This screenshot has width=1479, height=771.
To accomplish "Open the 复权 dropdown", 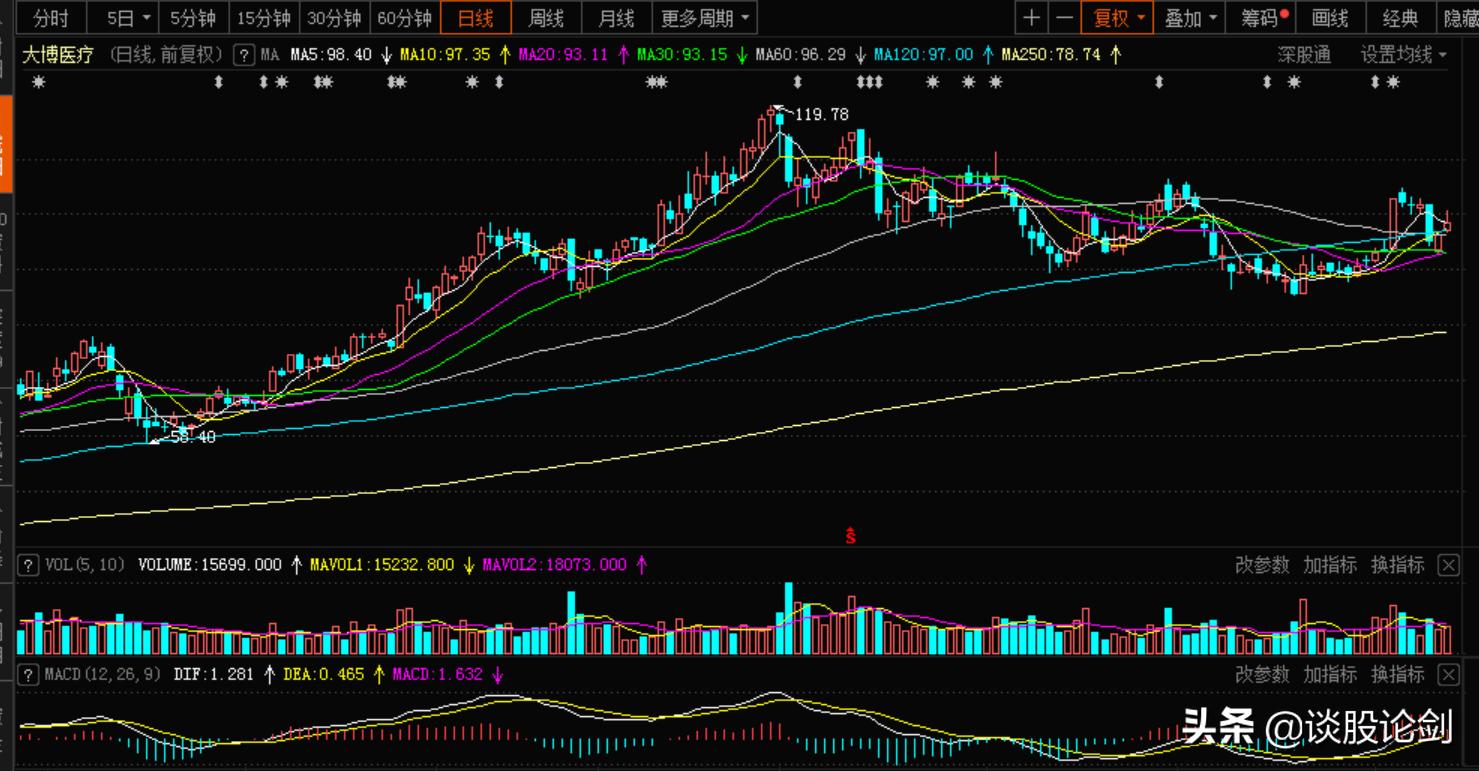I will pyautogui.click(x=1118, y=18).
